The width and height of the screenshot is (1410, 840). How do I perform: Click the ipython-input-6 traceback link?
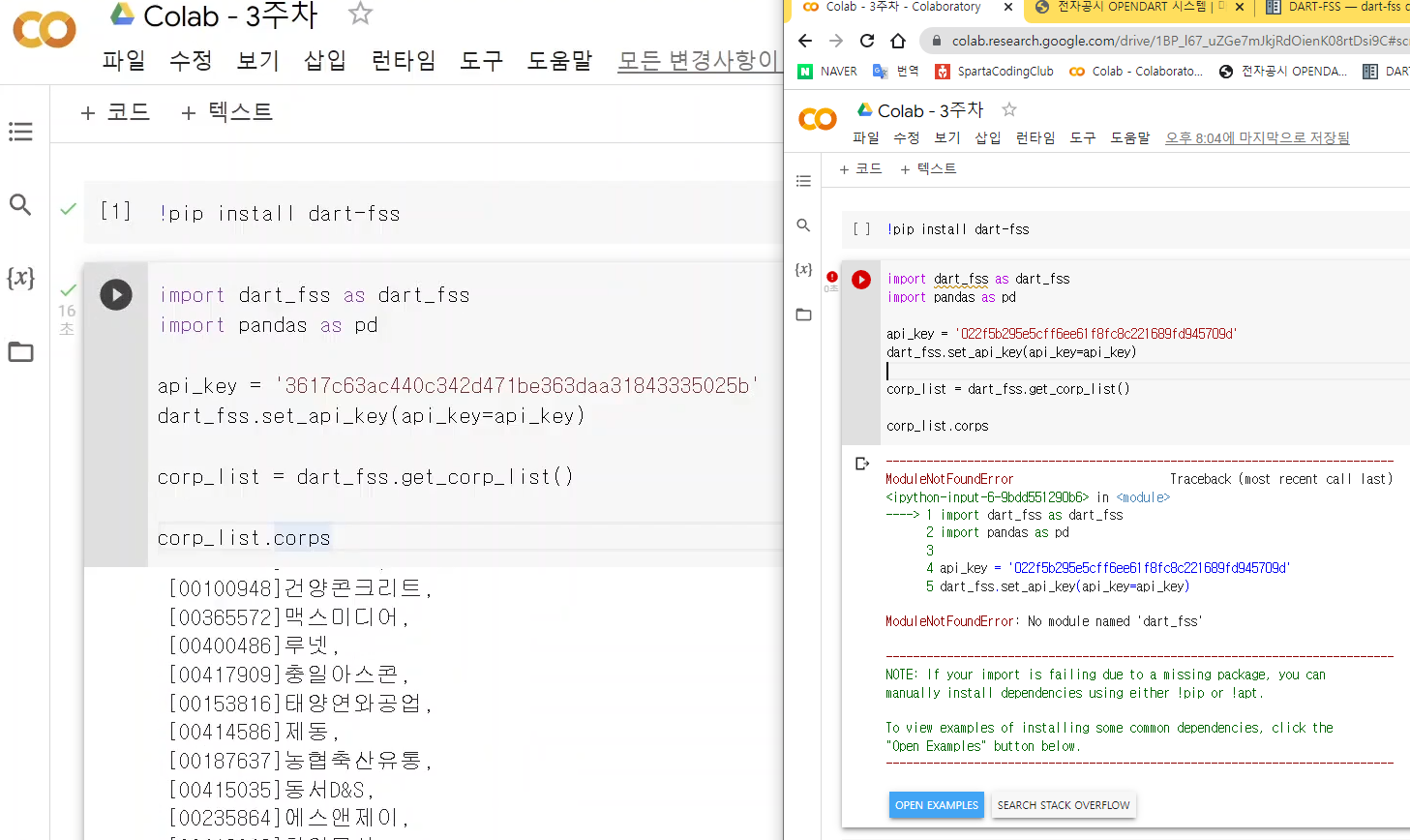[x=987, y=497]
